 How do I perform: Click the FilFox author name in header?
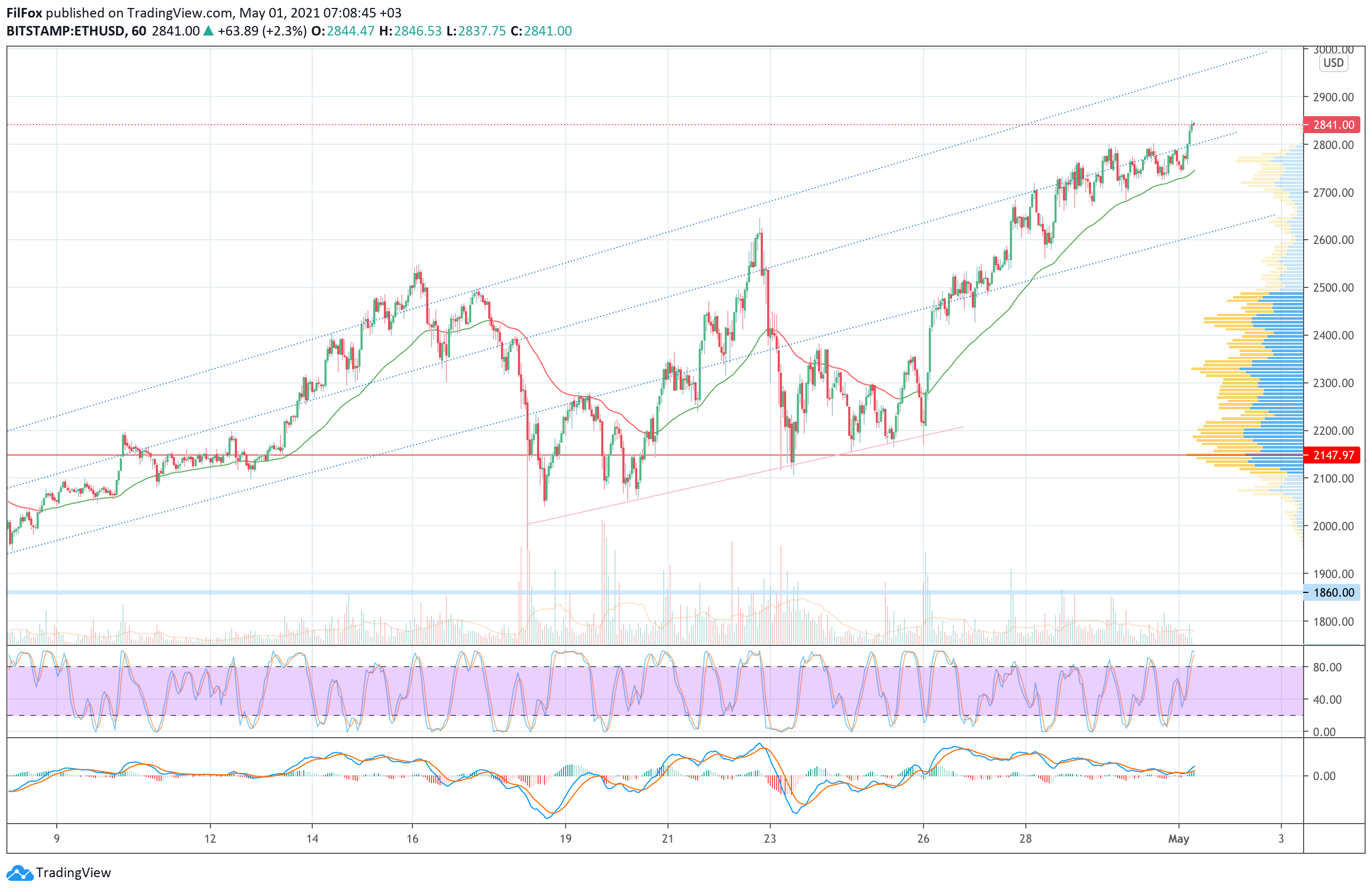coord(24,13)
